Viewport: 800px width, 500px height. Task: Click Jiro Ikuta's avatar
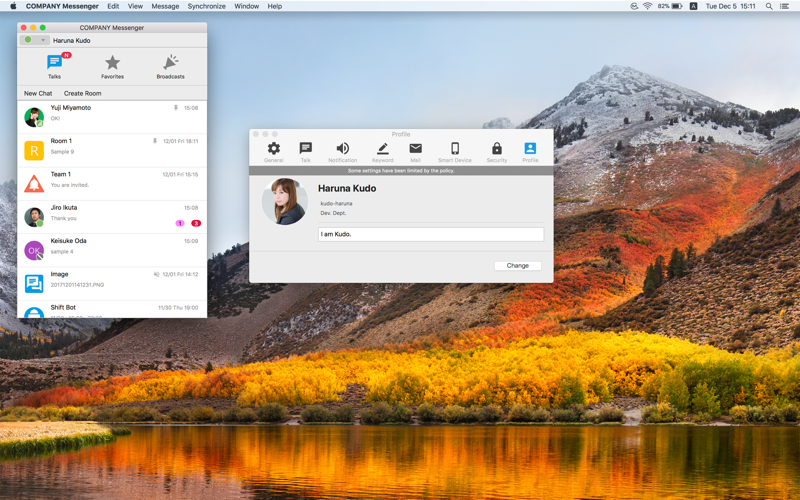coord(34,217)
